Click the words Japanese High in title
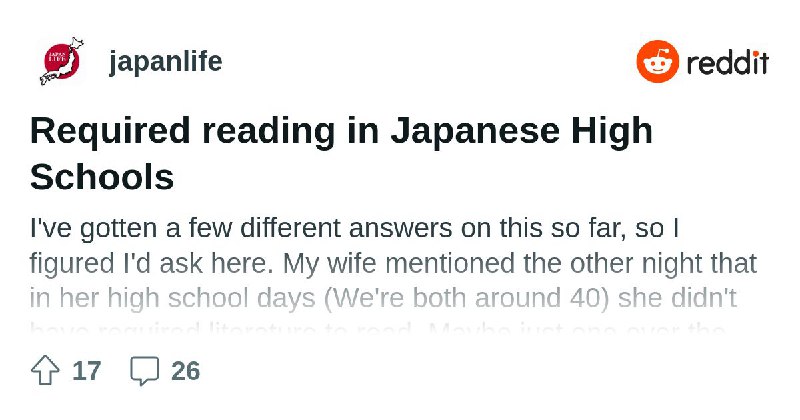Screen dimensions: 800x420 click(x=521, y=131)
